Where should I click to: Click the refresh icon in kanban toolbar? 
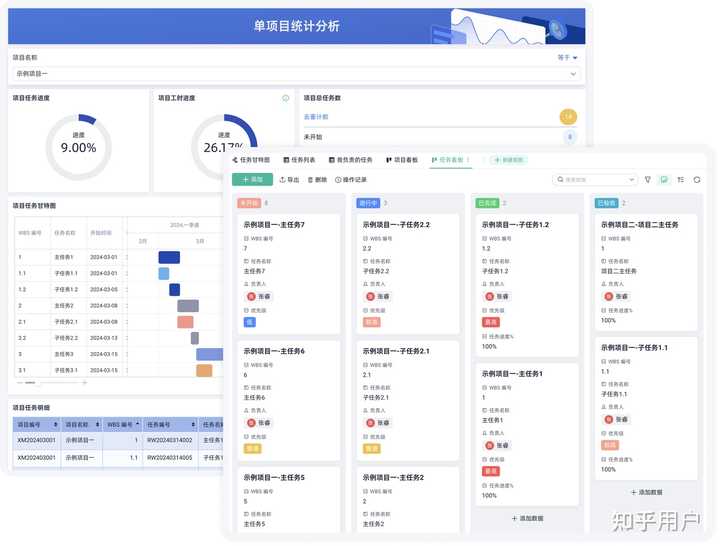point(697,180)
